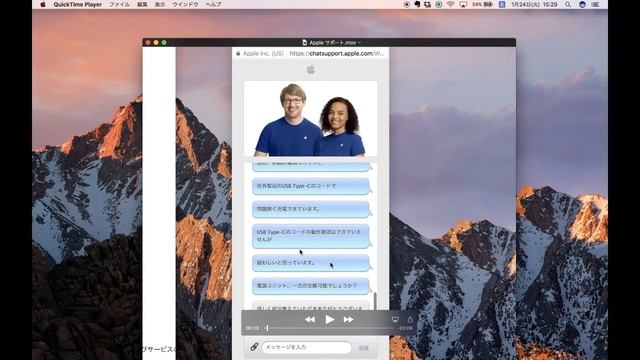Screen dimensions: 640x360
Task: Open the QuickTime Player menu
Action: (x=78, y=4)
